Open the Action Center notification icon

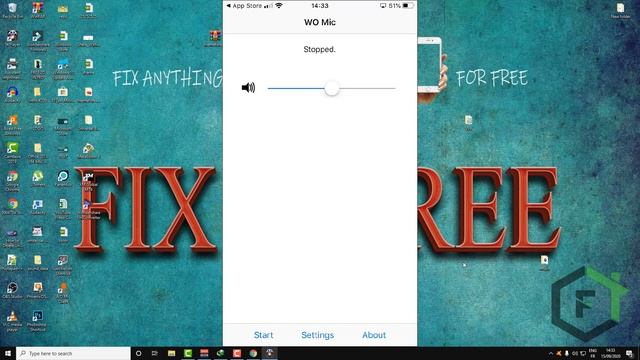click(630, 353)
